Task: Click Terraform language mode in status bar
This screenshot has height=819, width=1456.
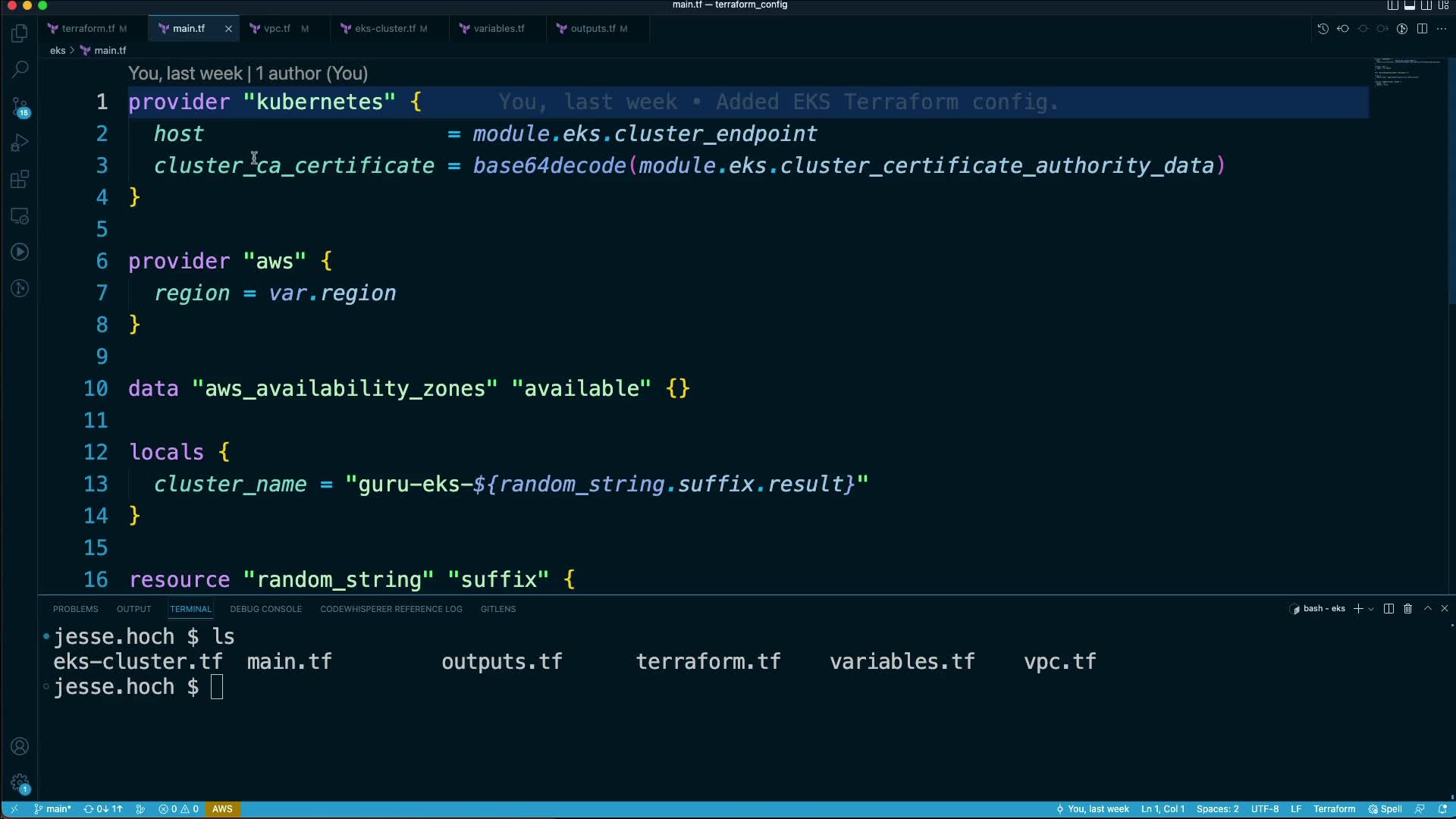Action: click(1334, 809)
